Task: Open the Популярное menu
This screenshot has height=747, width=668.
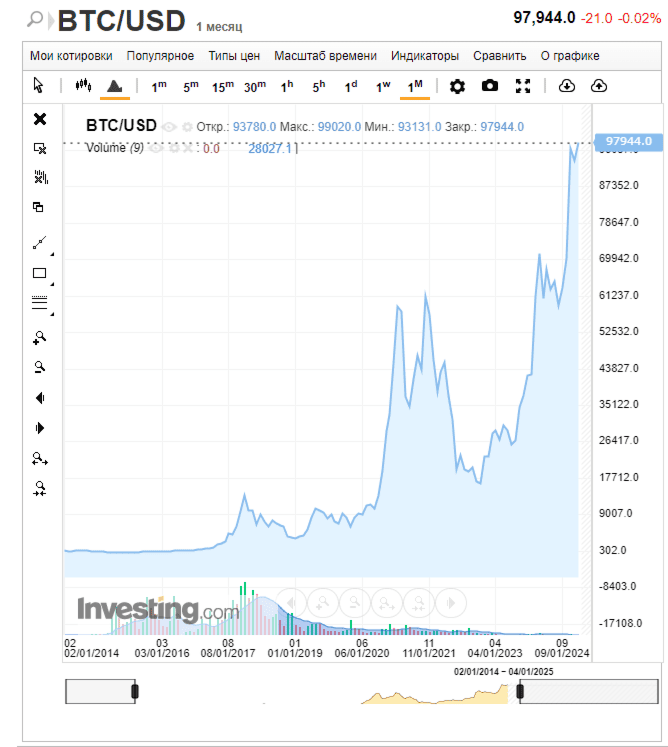Action: (160, 56)
